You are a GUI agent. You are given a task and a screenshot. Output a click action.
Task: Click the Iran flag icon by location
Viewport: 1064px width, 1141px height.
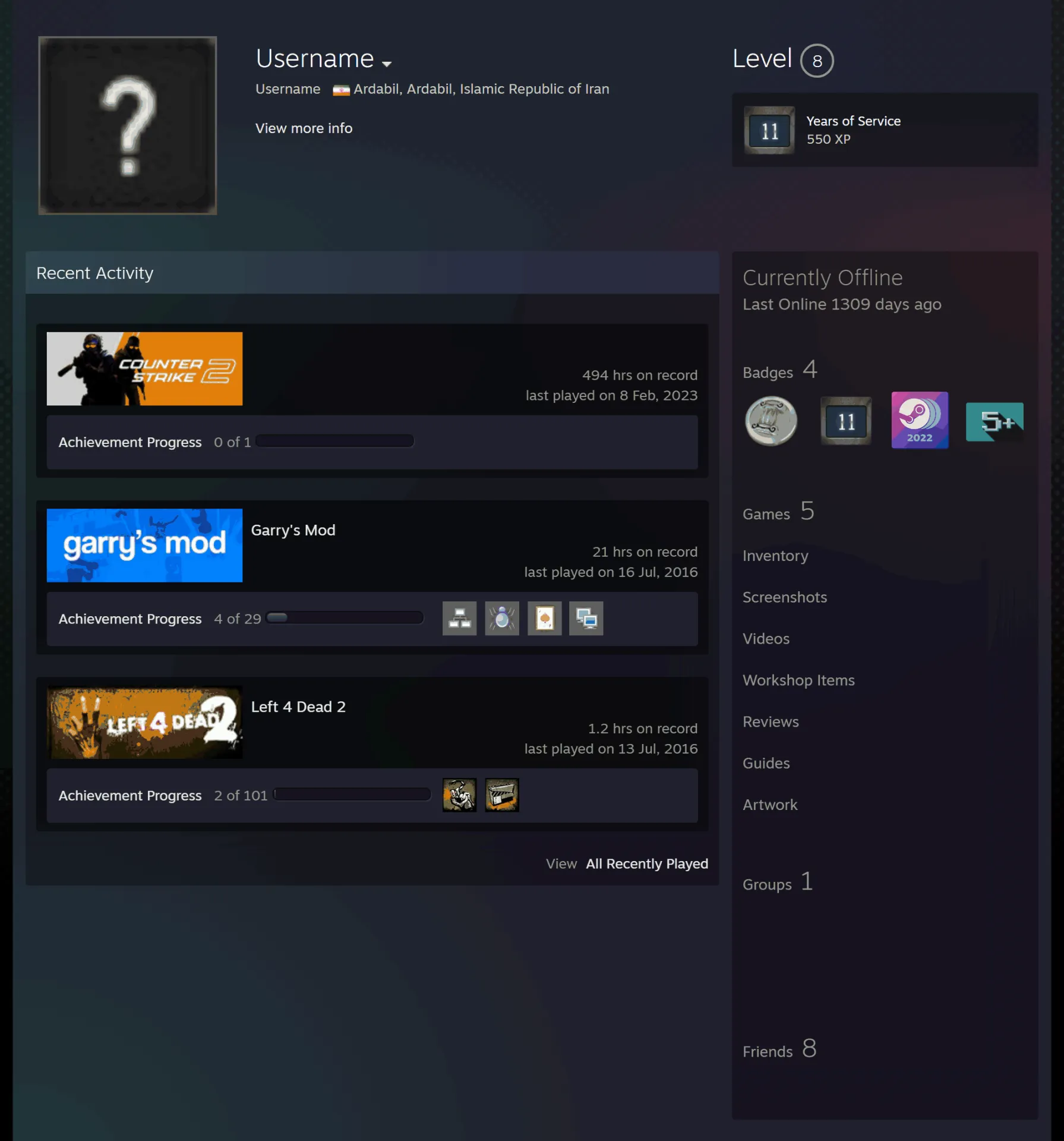[x=341, y=90]
